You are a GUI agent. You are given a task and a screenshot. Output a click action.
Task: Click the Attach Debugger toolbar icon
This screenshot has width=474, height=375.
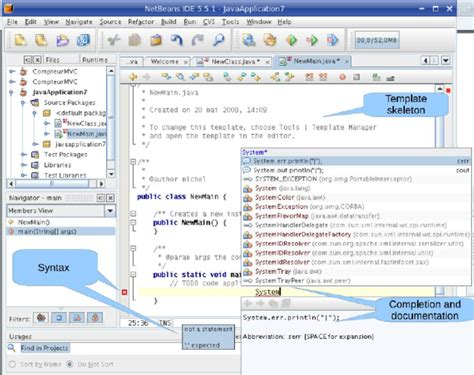click(332, 40)
